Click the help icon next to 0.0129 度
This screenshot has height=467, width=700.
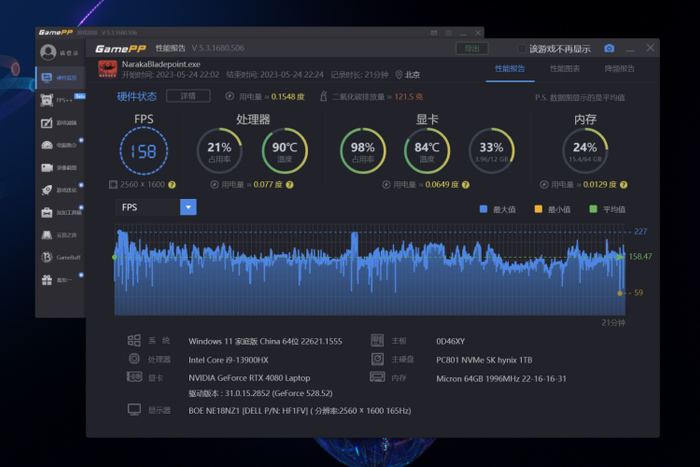(x=621, y=185)
